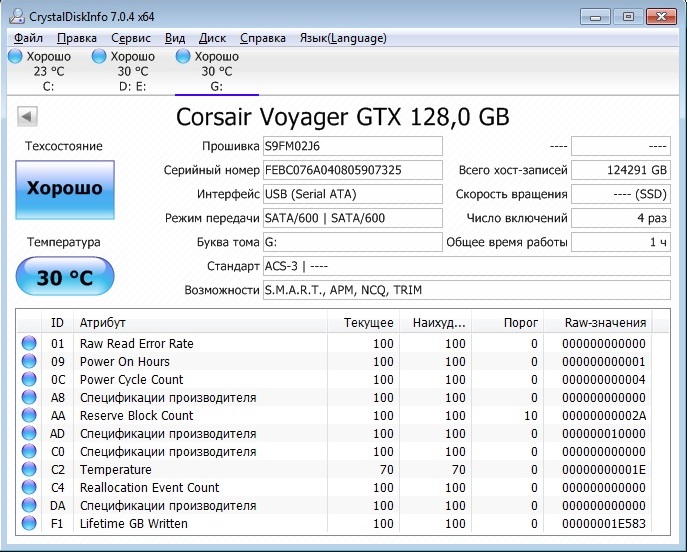Click the serial number field

click(x=353, y=170)
